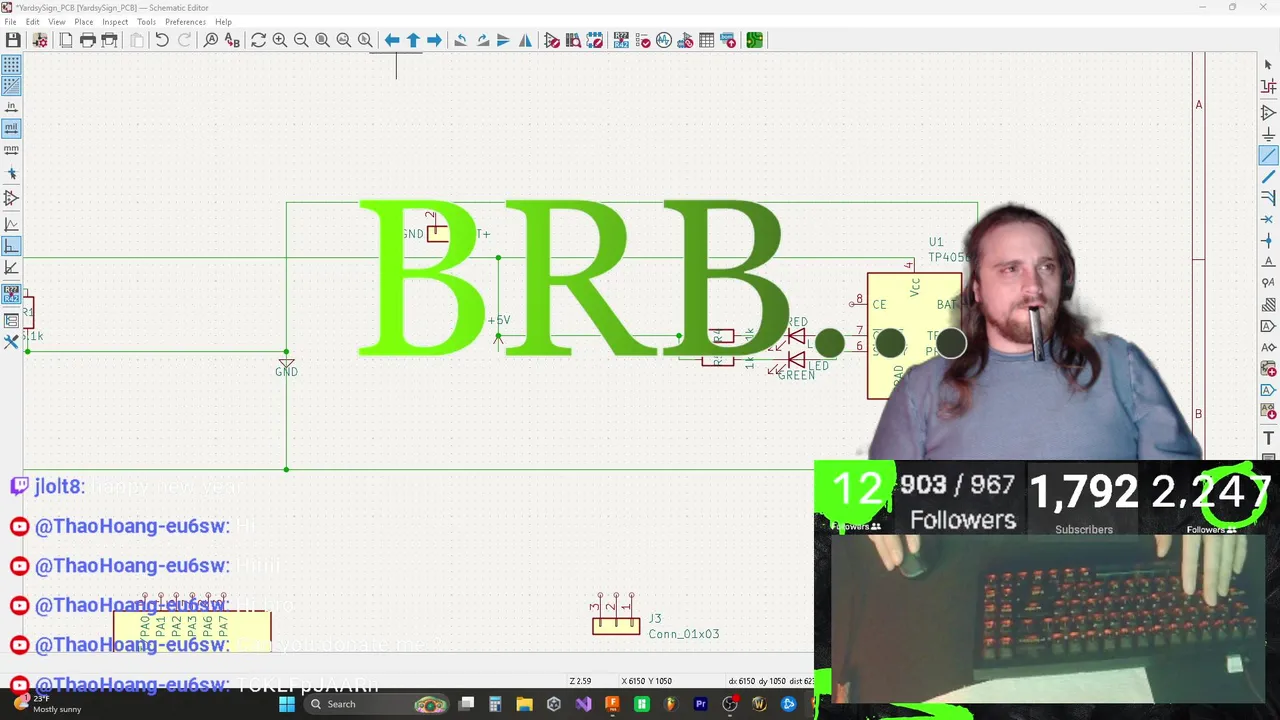This screenshot has width=1280, height=720.
Task: Open the Inspect menu
Action: click(x=115, y=22)
